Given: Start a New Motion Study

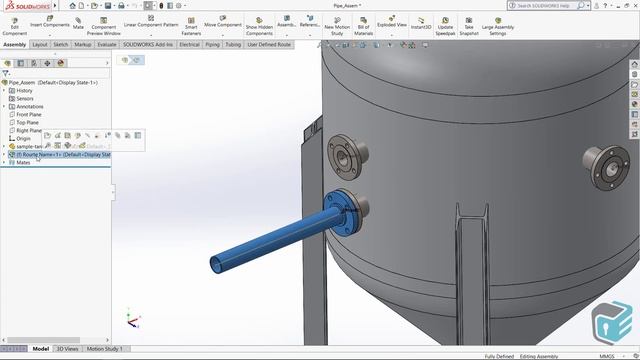Looking at the screenshot, I should point(337,27).
